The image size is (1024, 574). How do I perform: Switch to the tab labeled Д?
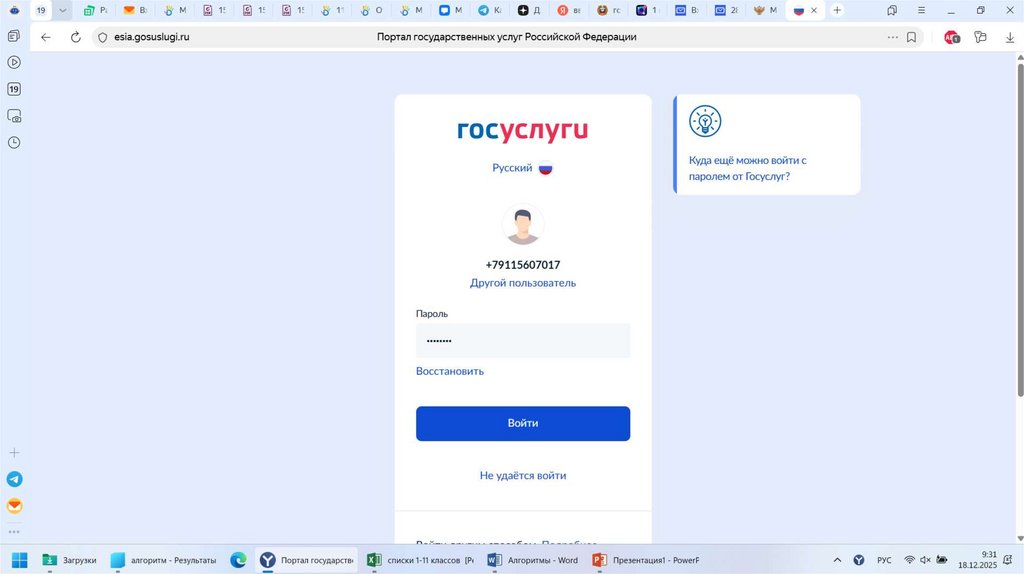(x=529, y=10)
